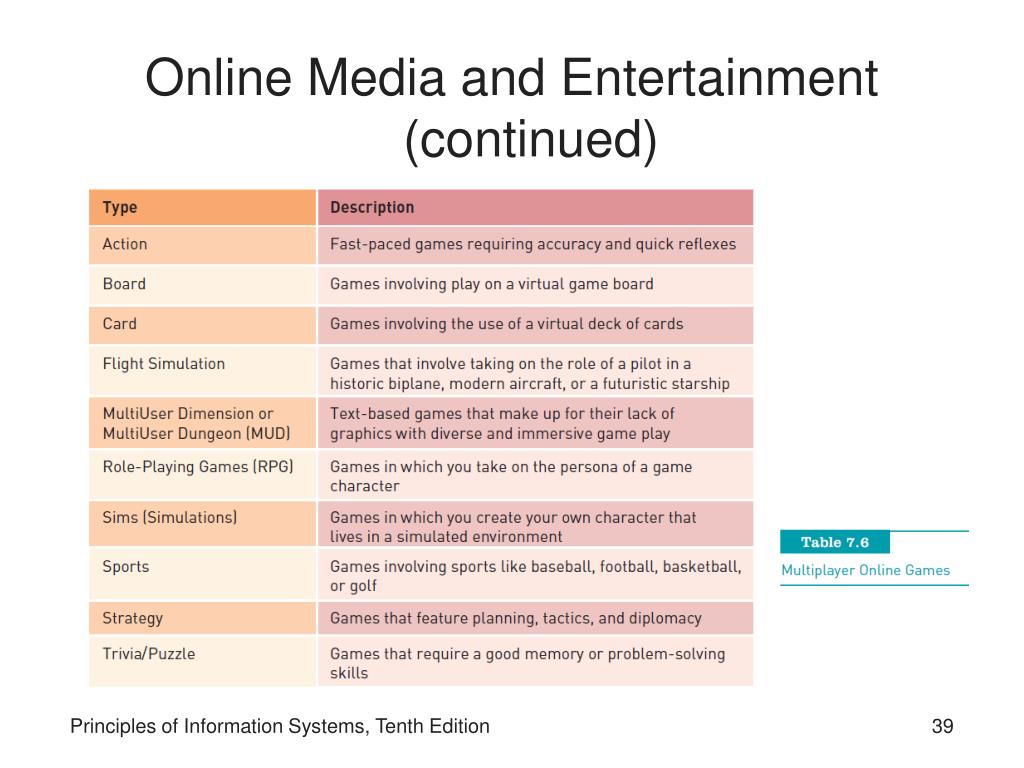
Task: Click the '(continued)' subtitle text
Action: [530, 139]
